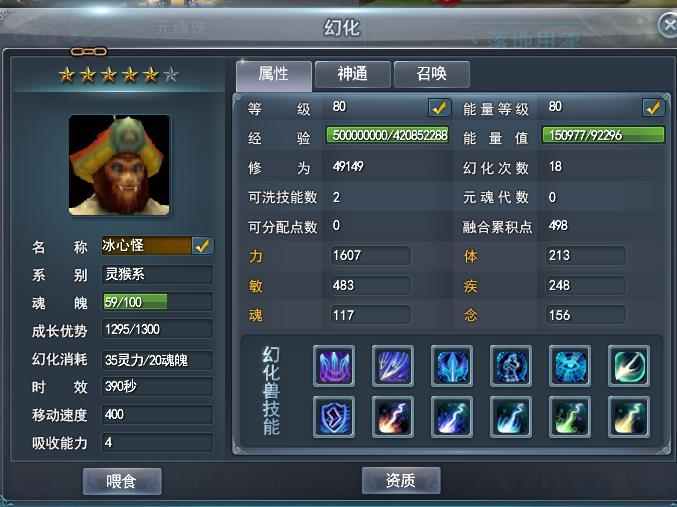Click the blue slash claws skill icon
677x507 pixels.
(x=393, y=365)
